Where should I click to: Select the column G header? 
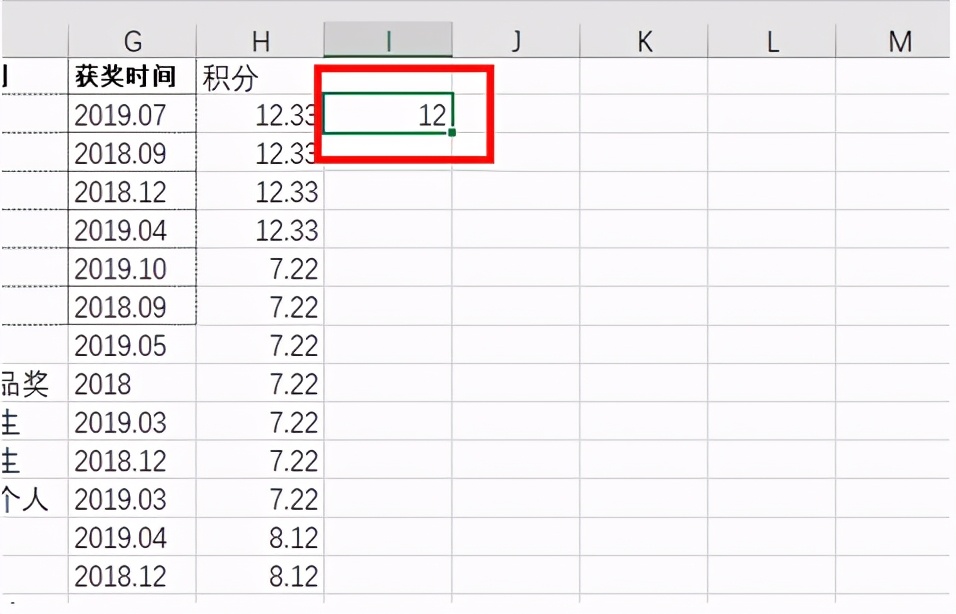tap(133, 41)
